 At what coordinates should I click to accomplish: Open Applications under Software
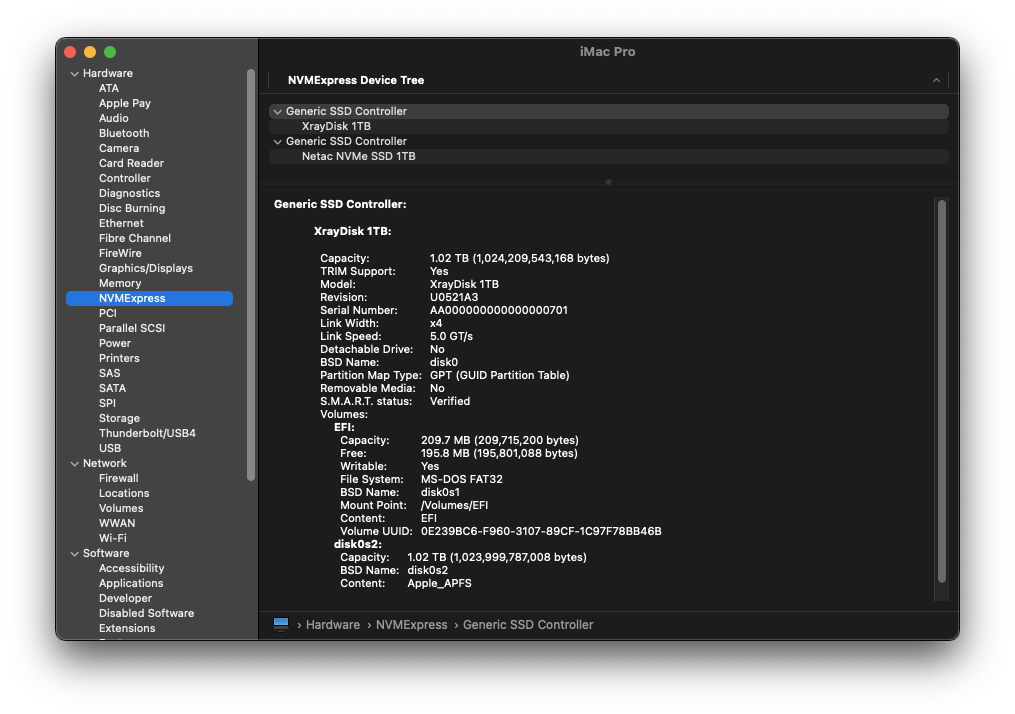131,583
